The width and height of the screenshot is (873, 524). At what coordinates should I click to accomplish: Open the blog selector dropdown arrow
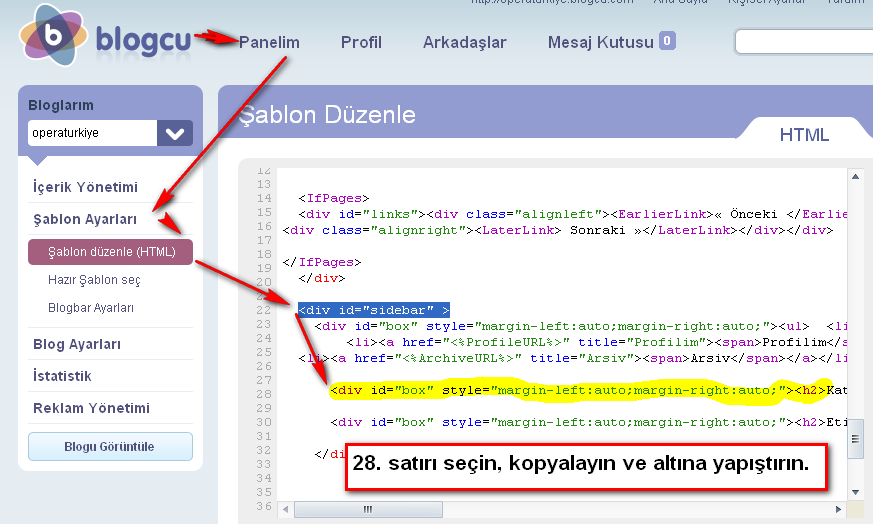(175, 133)
